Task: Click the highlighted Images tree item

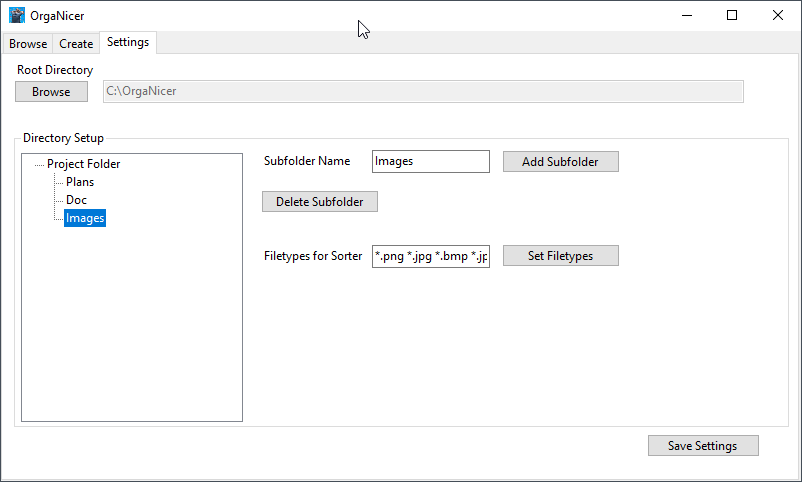Action: tap(85, 218)
